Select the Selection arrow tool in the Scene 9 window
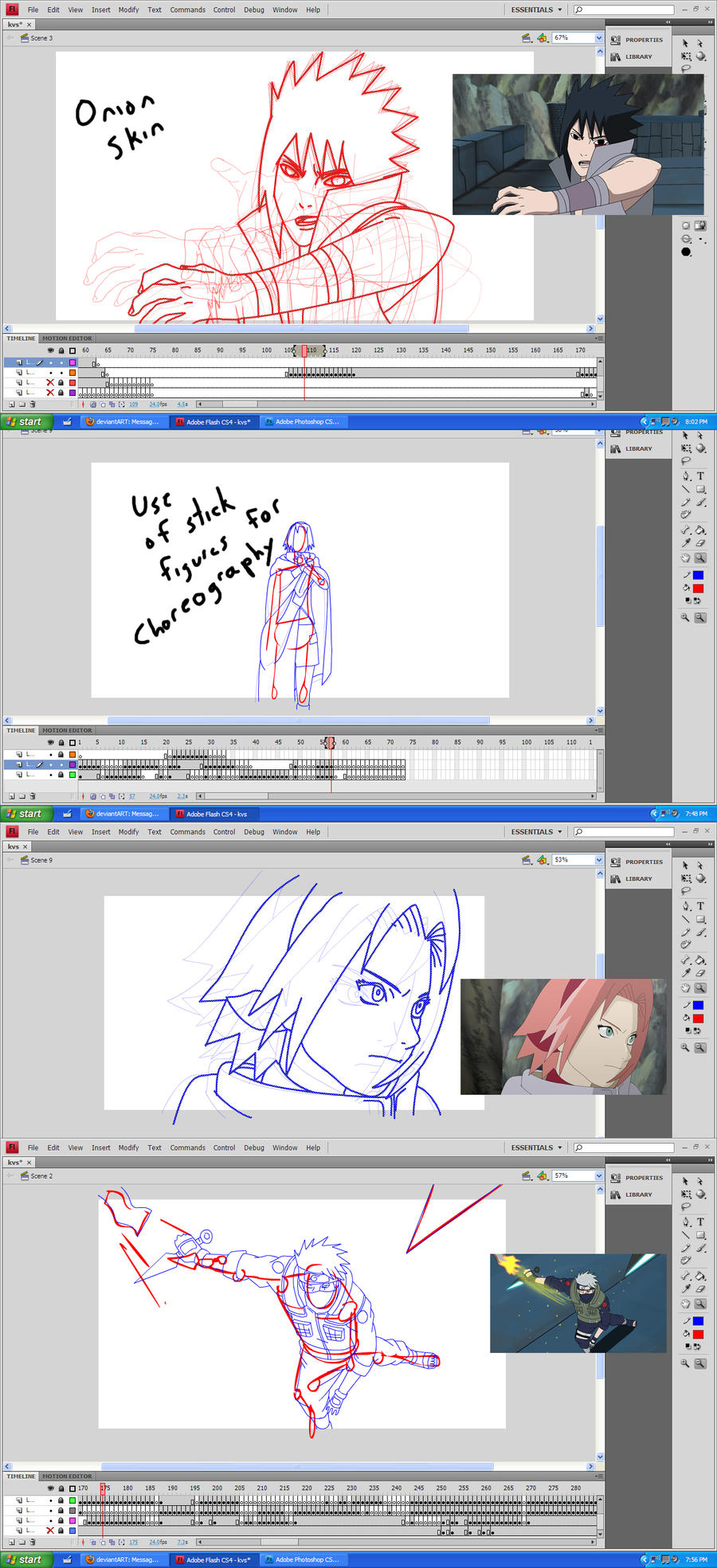 tap(686, 866)
